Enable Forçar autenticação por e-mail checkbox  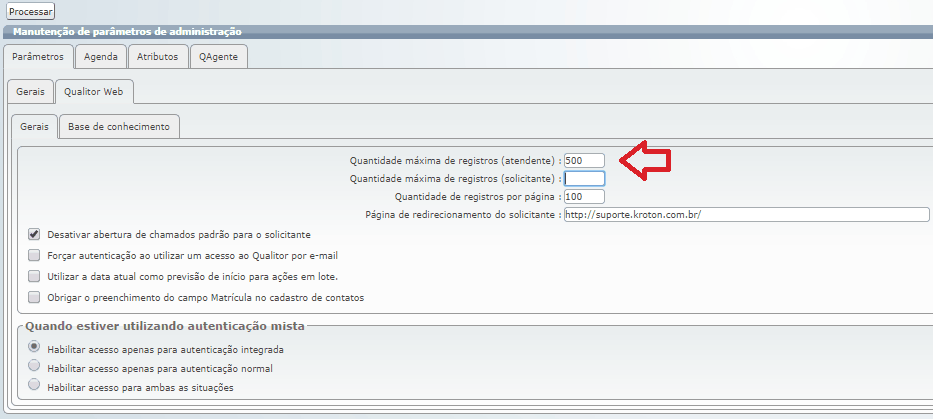click(x=34, y=255)
